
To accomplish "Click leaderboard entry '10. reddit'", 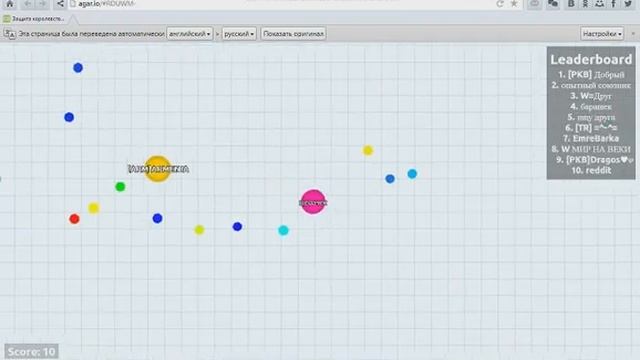I will pyautogui.click(x=591, y=170).
